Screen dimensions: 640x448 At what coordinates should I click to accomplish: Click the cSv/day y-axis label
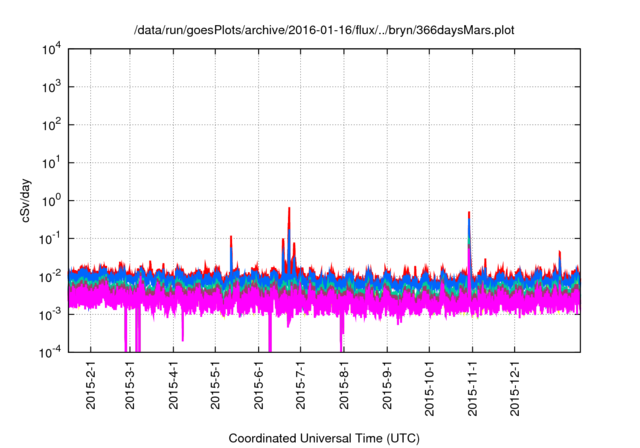[x=30, y=200]
